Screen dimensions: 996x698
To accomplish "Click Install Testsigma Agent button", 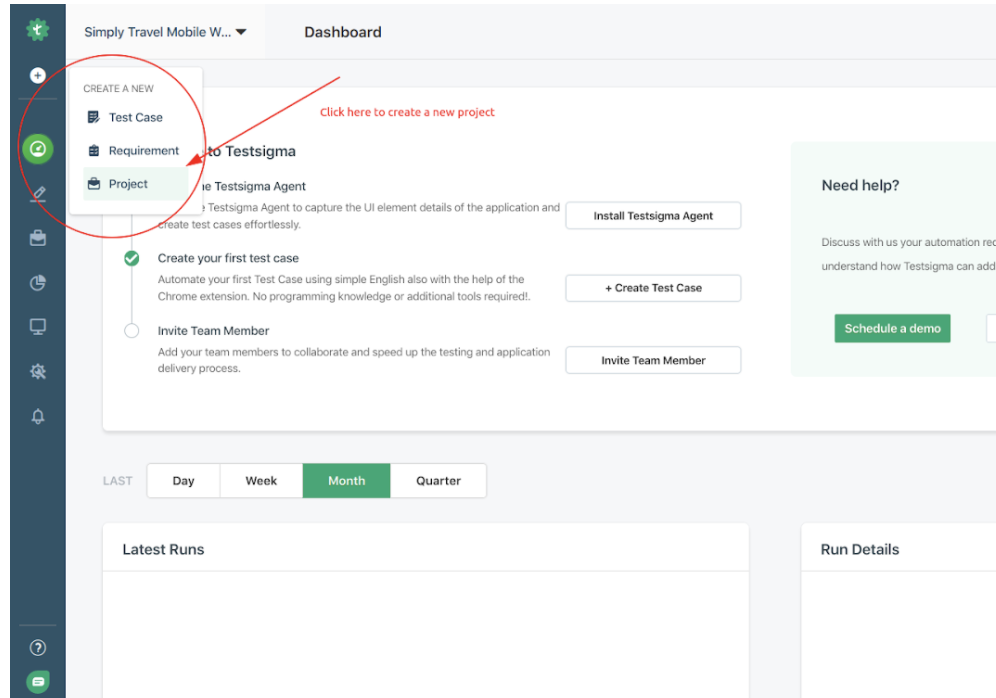I will coord(653,216).
